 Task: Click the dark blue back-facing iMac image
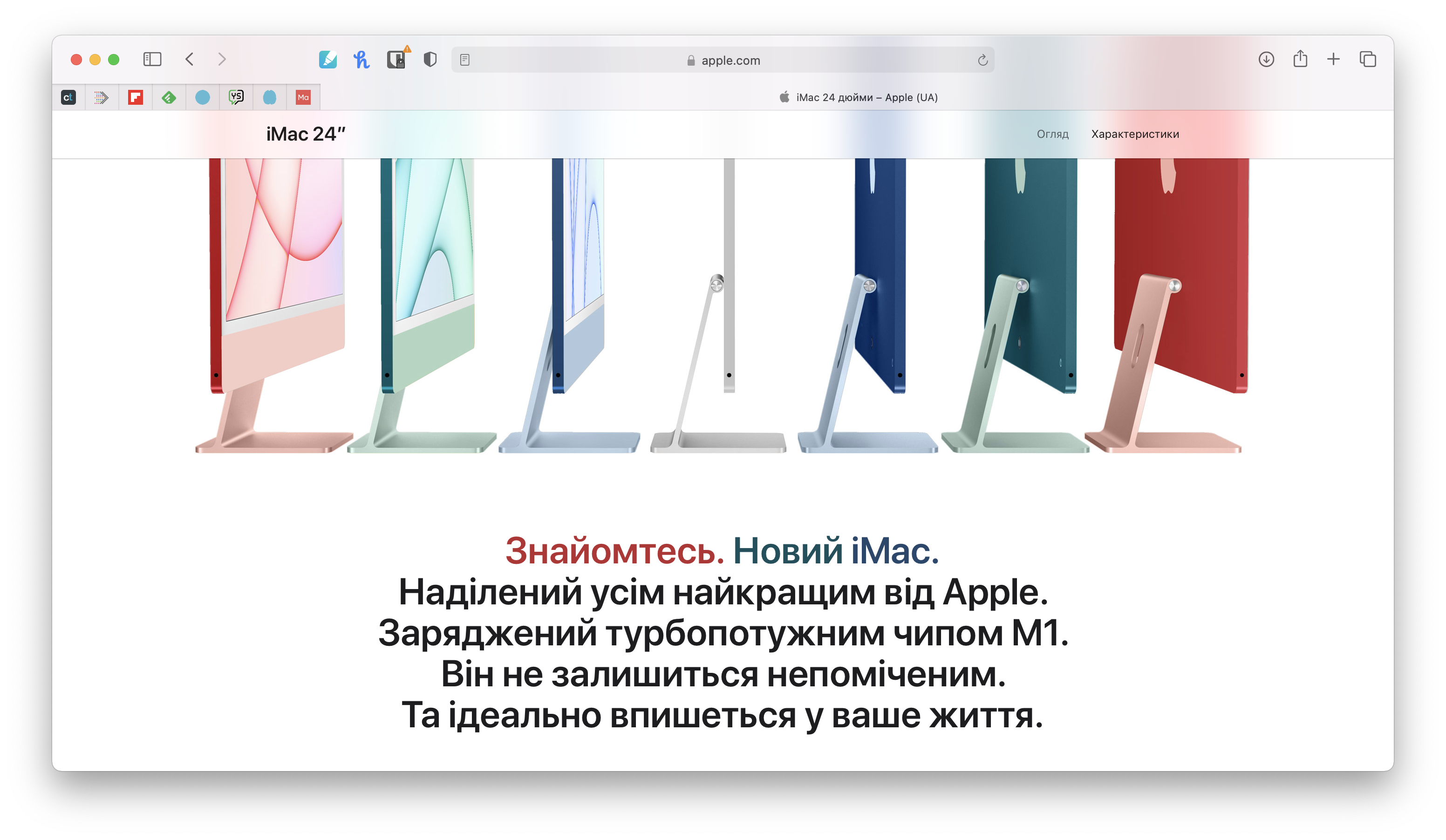[867, 305]
